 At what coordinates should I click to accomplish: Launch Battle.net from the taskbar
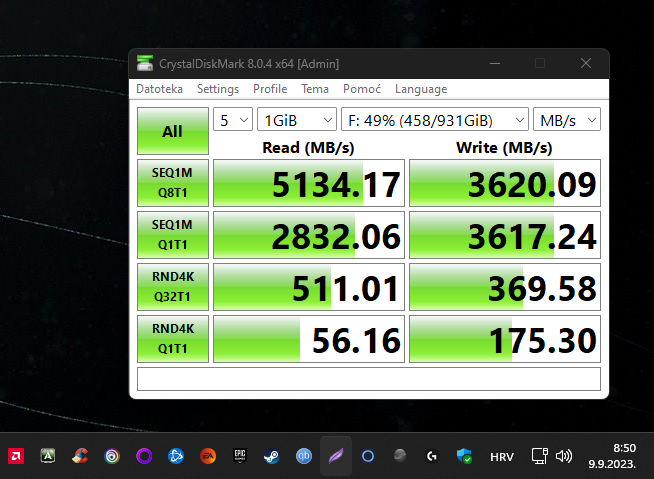click(x=176, y=456)
